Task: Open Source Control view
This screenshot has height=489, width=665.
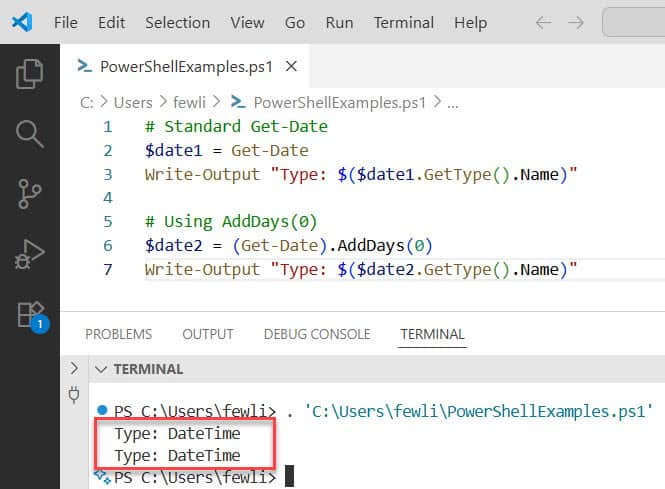Action: (29, 194)
